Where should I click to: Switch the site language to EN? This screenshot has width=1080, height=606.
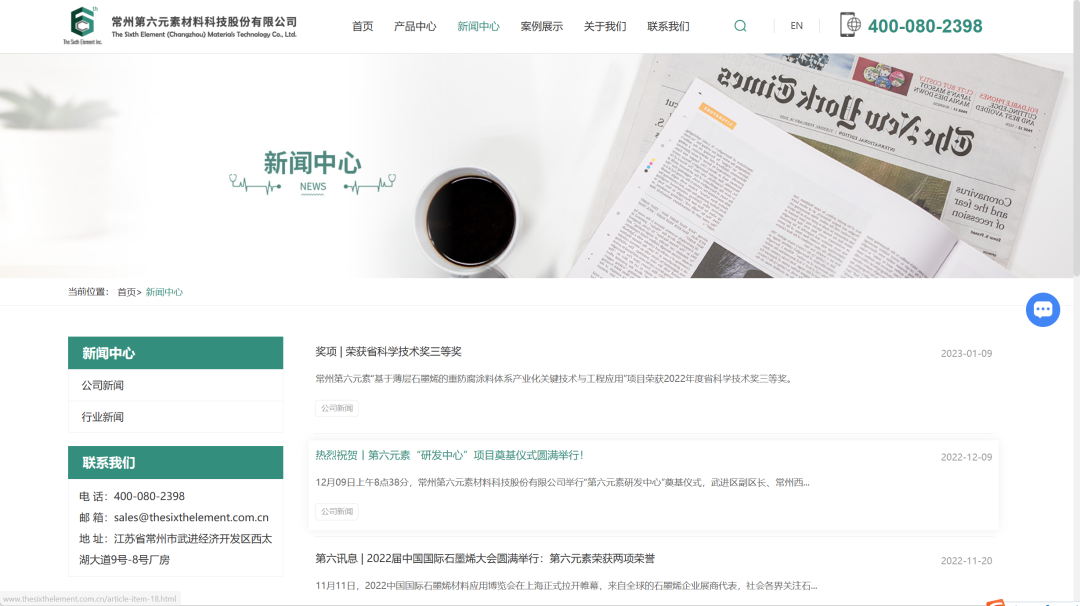[796, 25]
